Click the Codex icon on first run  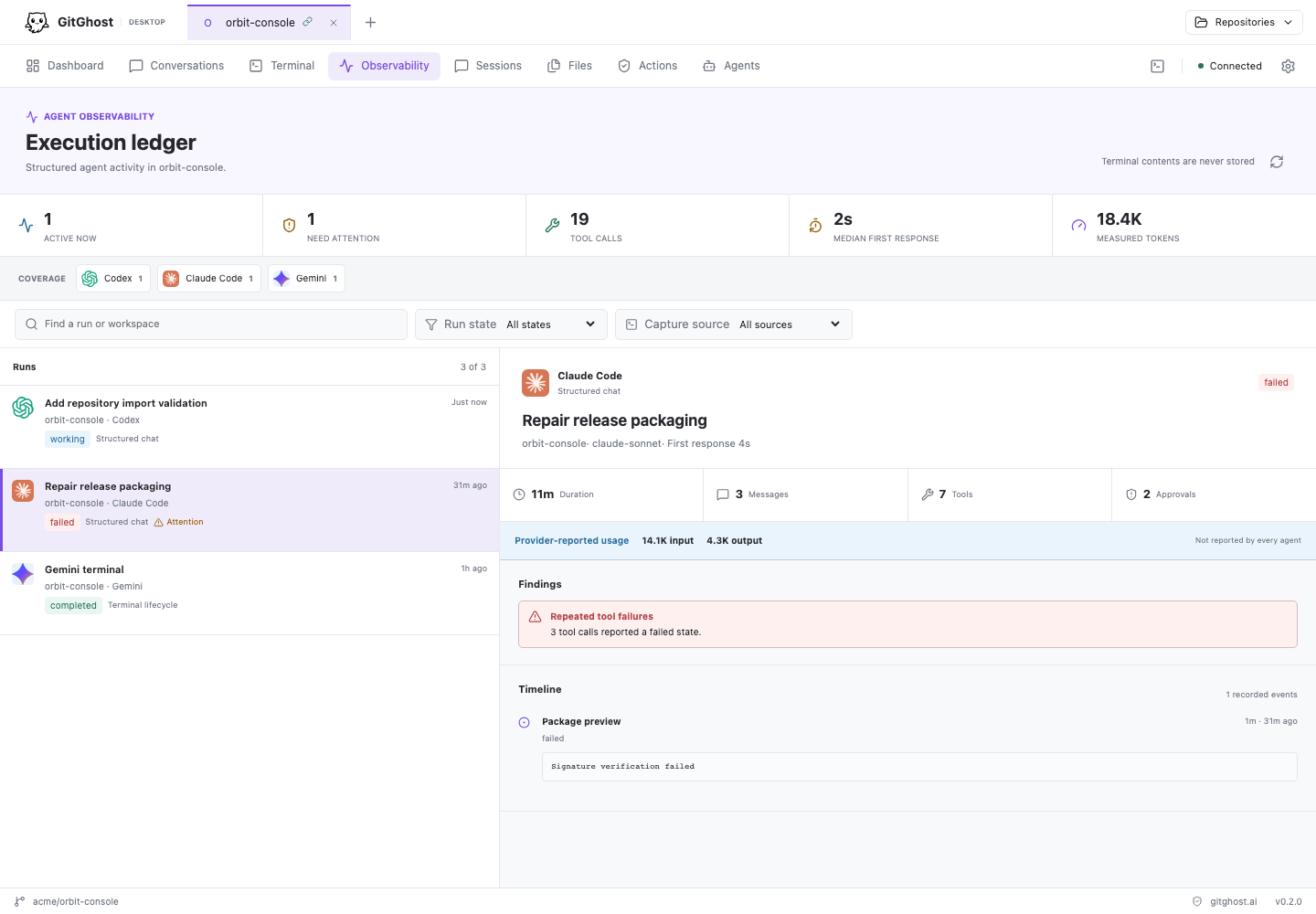pos(23,408)
